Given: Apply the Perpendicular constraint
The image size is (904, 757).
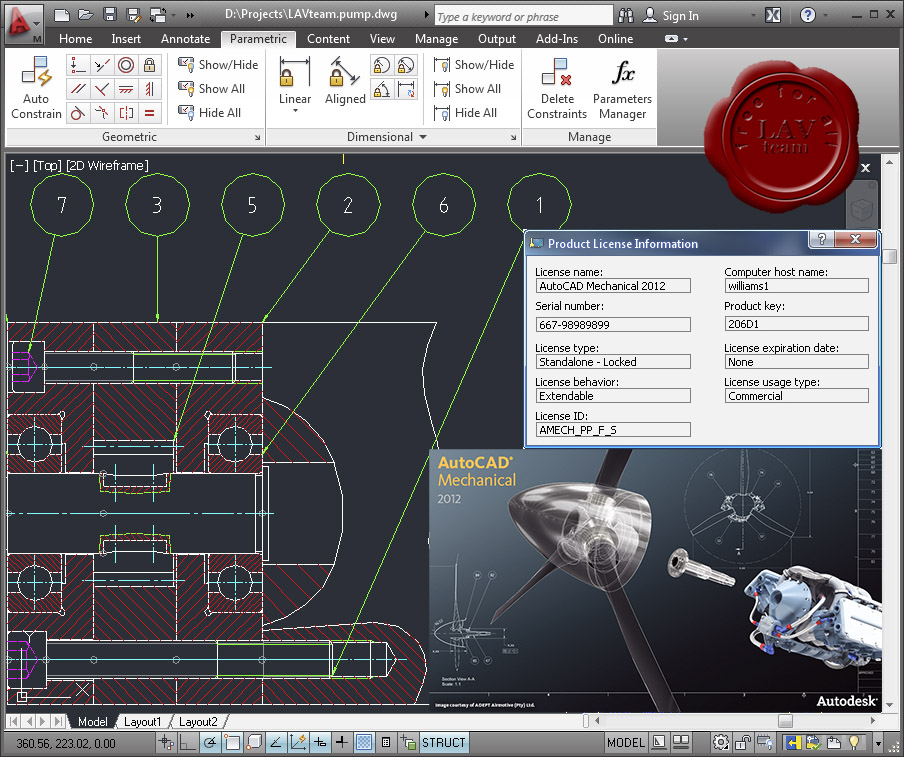Looking at the screenshot, I should [x=102, y=89].
